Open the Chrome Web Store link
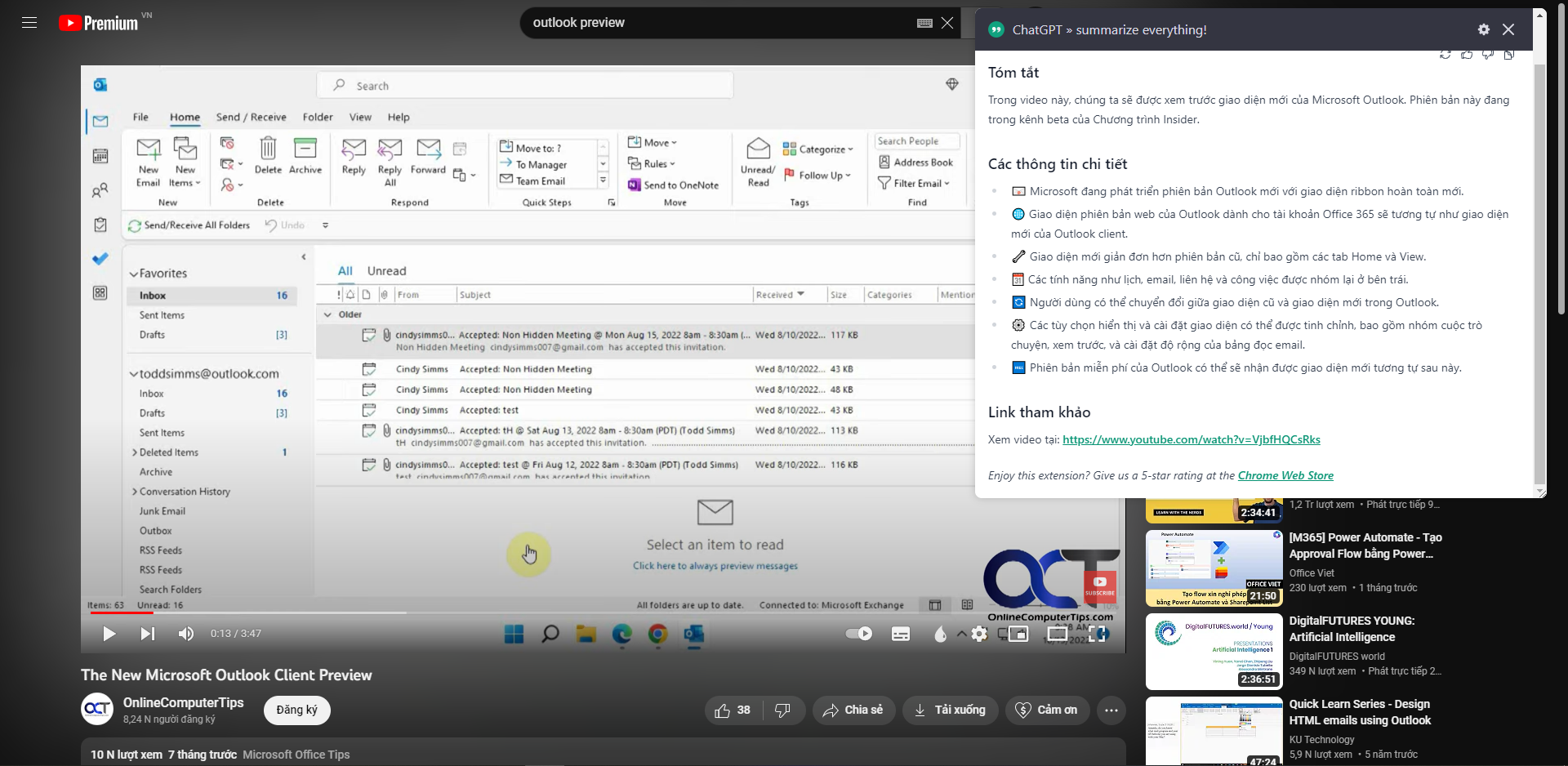Viewport: 1568px width, 766px height. point(1285,475)
